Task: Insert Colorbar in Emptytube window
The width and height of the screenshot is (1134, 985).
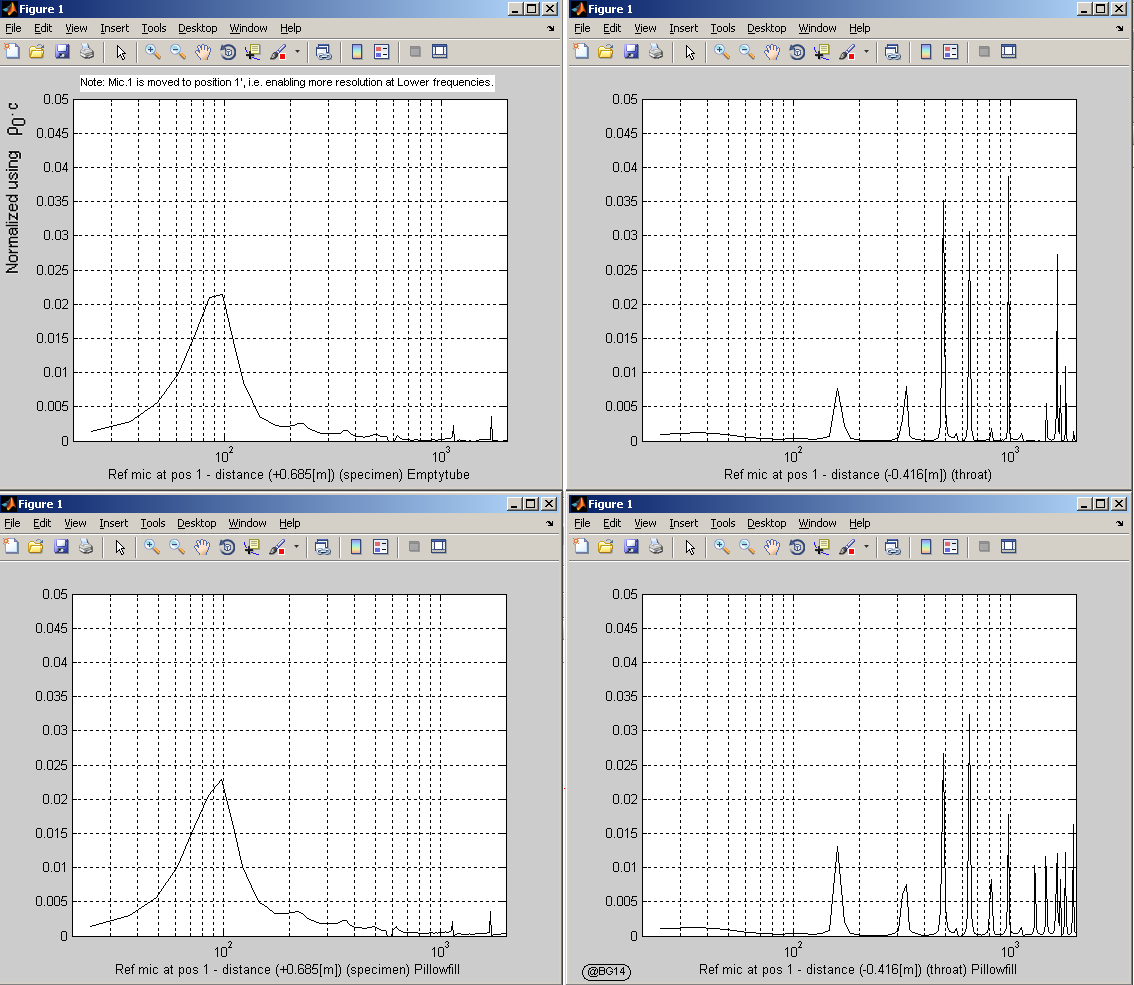Action: pyautogui.click(x=357, y=51)
